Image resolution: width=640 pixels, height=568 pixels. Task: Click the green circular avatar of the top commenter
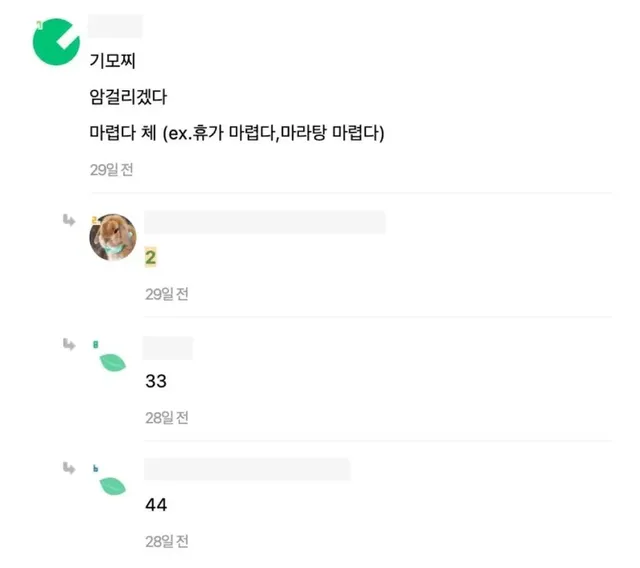point(56,41)
